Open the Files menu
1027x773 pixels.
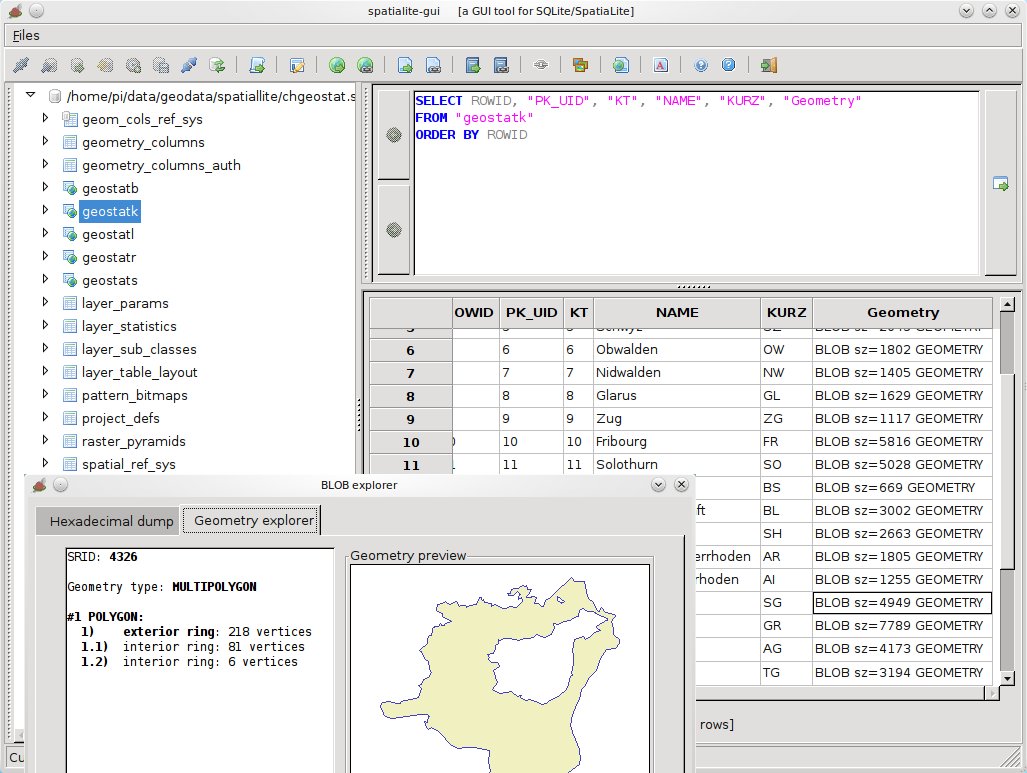click(27, 35)
